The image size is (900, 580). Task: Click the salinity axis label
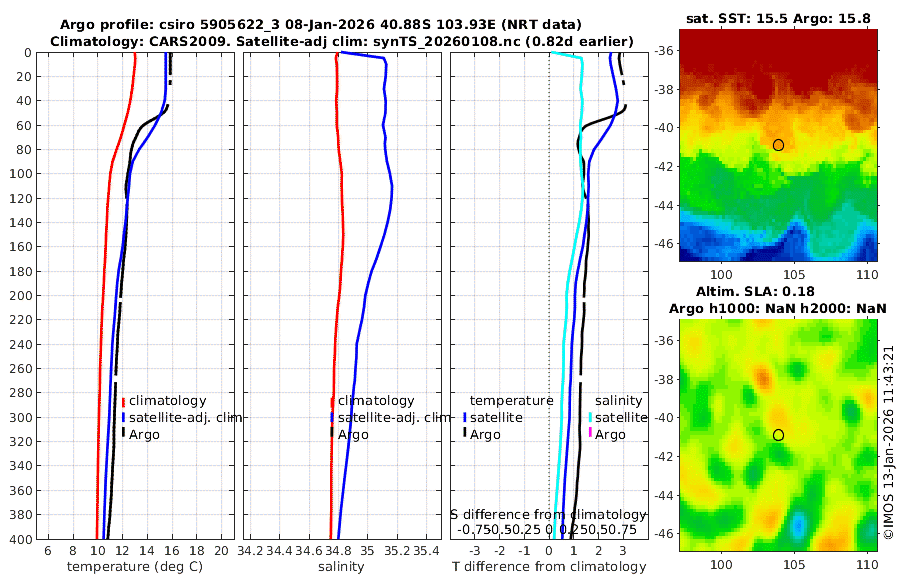pyautogui.click(x=341, y=567)
